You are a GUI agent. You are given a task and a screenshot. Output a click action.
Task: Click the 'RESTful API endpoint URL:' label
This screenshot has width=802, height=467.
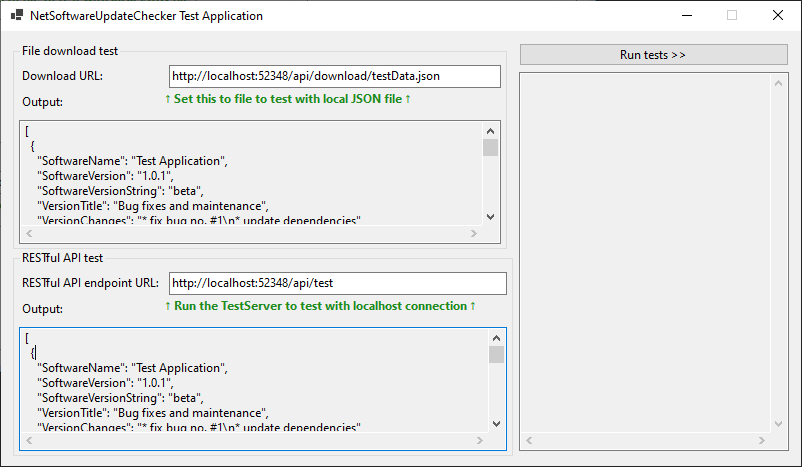(91, 283)
